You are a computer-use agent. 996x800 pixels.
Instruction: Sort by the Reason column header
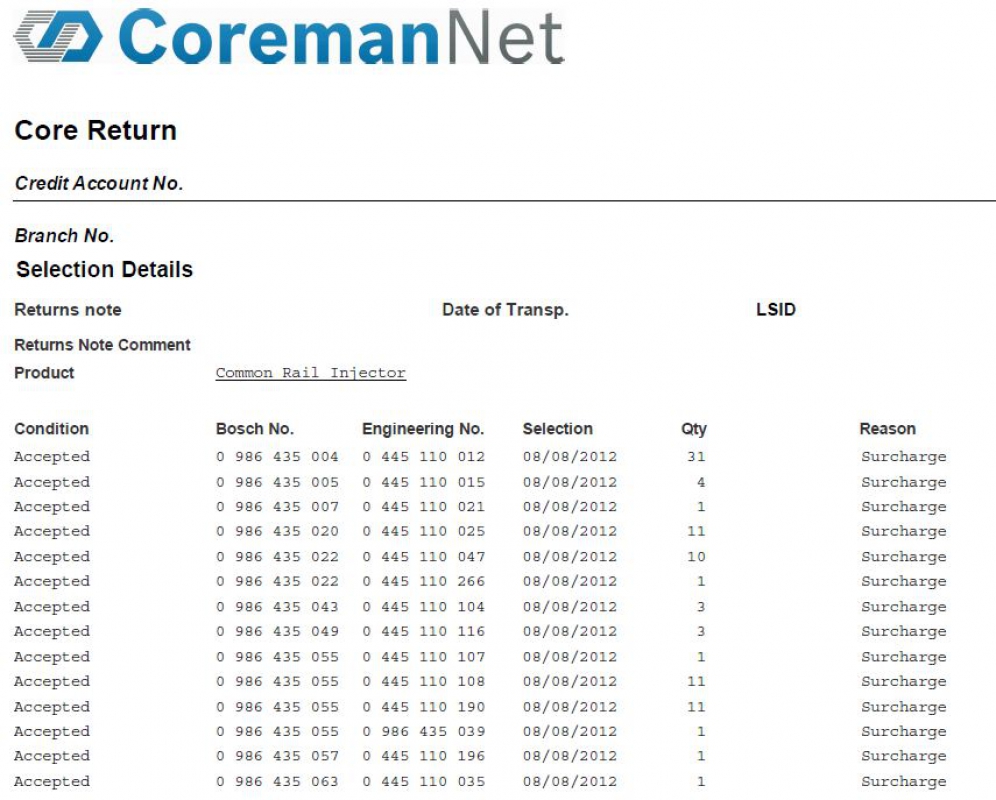887,428
